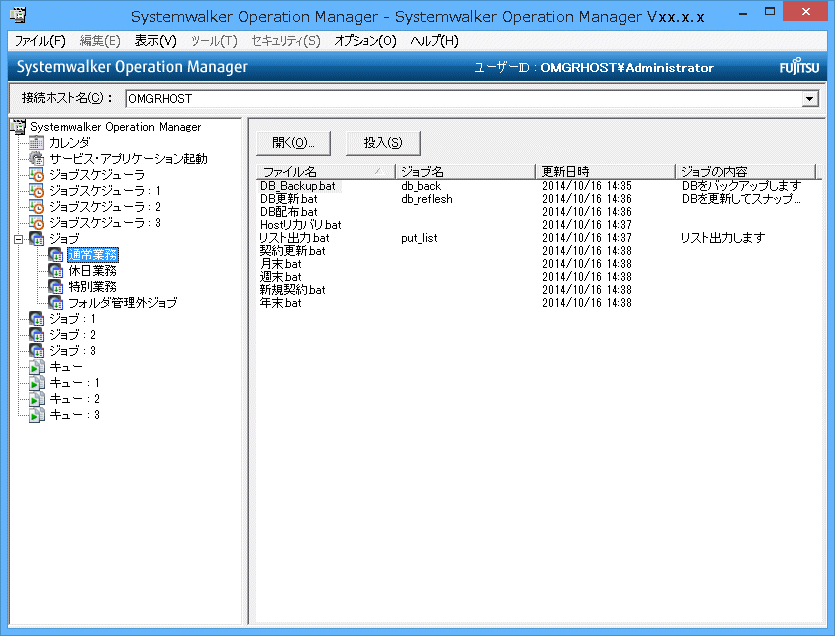Select the ジョブスケジューラ：3 tree label

(x=105, y=223)
